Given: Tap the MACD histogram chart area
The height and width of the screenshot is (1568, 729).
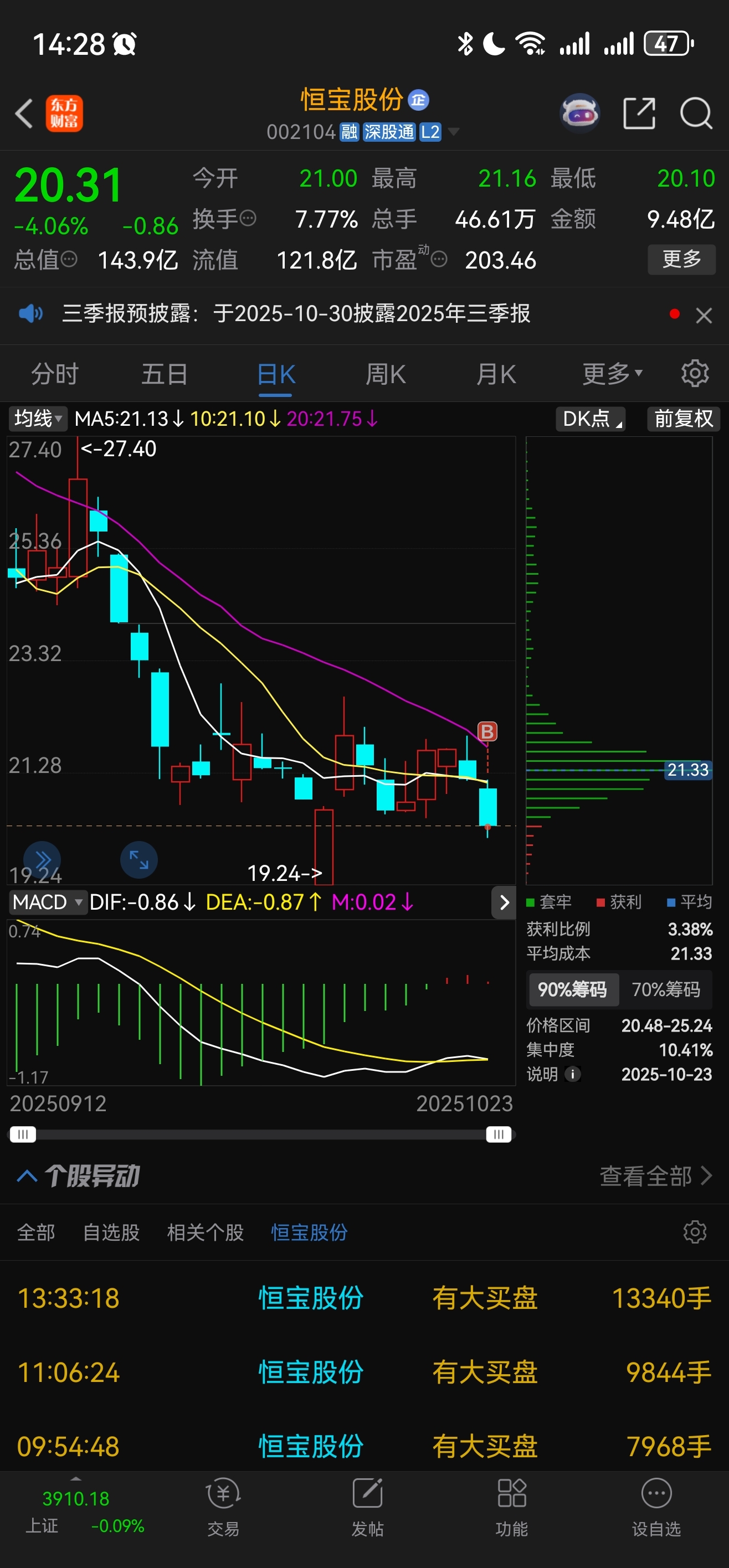Looking at the screenshot, I should [261, 1002].
